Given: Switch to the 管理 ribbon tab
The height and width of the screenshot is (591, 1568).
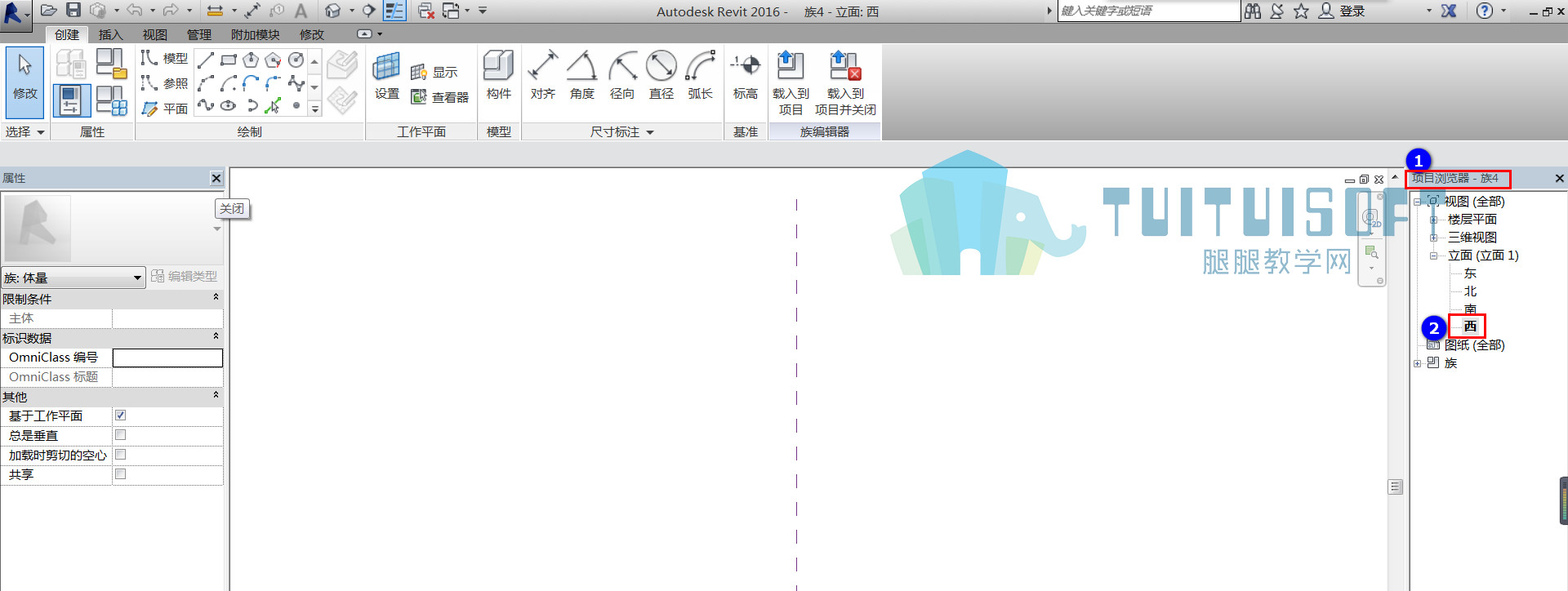Looking at the screenshot, I should tap(198, 34).
